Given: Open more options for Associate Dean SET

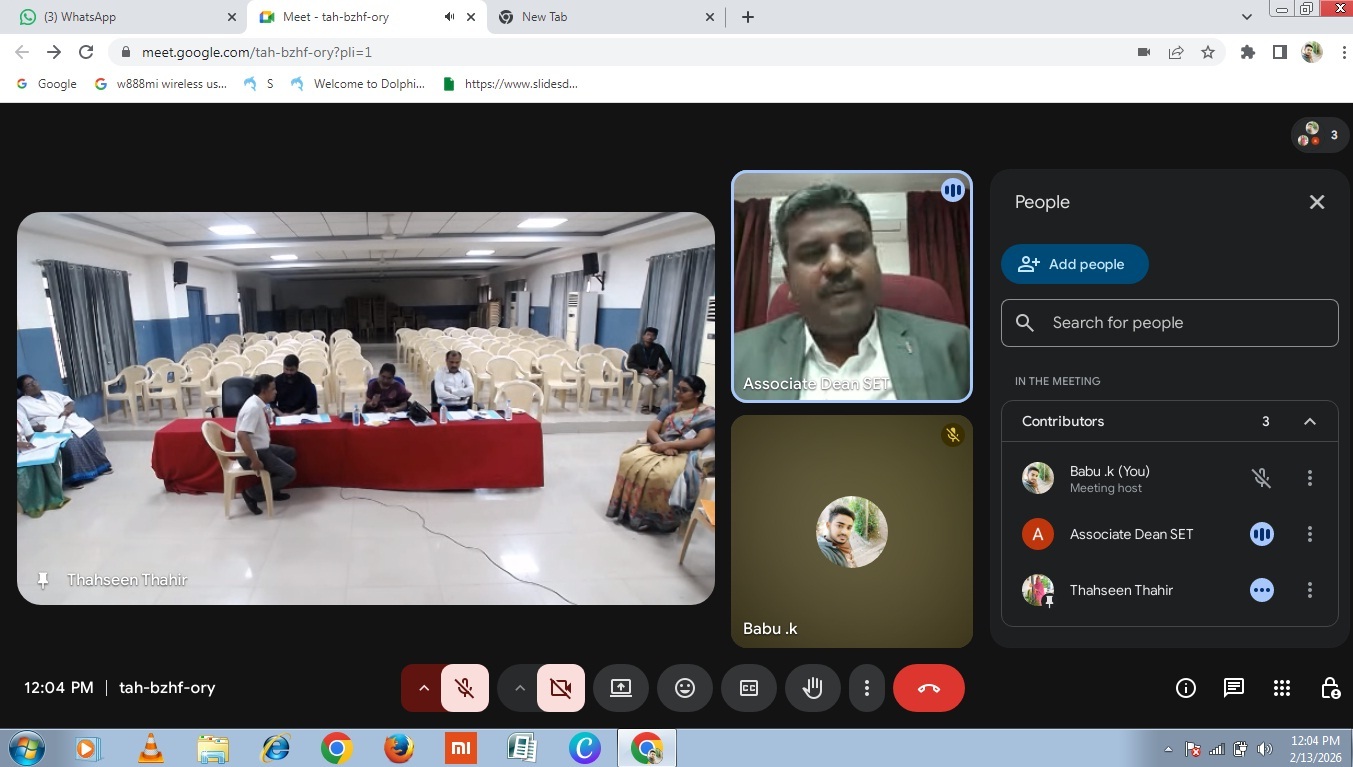Looking at the screenshot, I should pyautogui.click(x=1309, y=534).
